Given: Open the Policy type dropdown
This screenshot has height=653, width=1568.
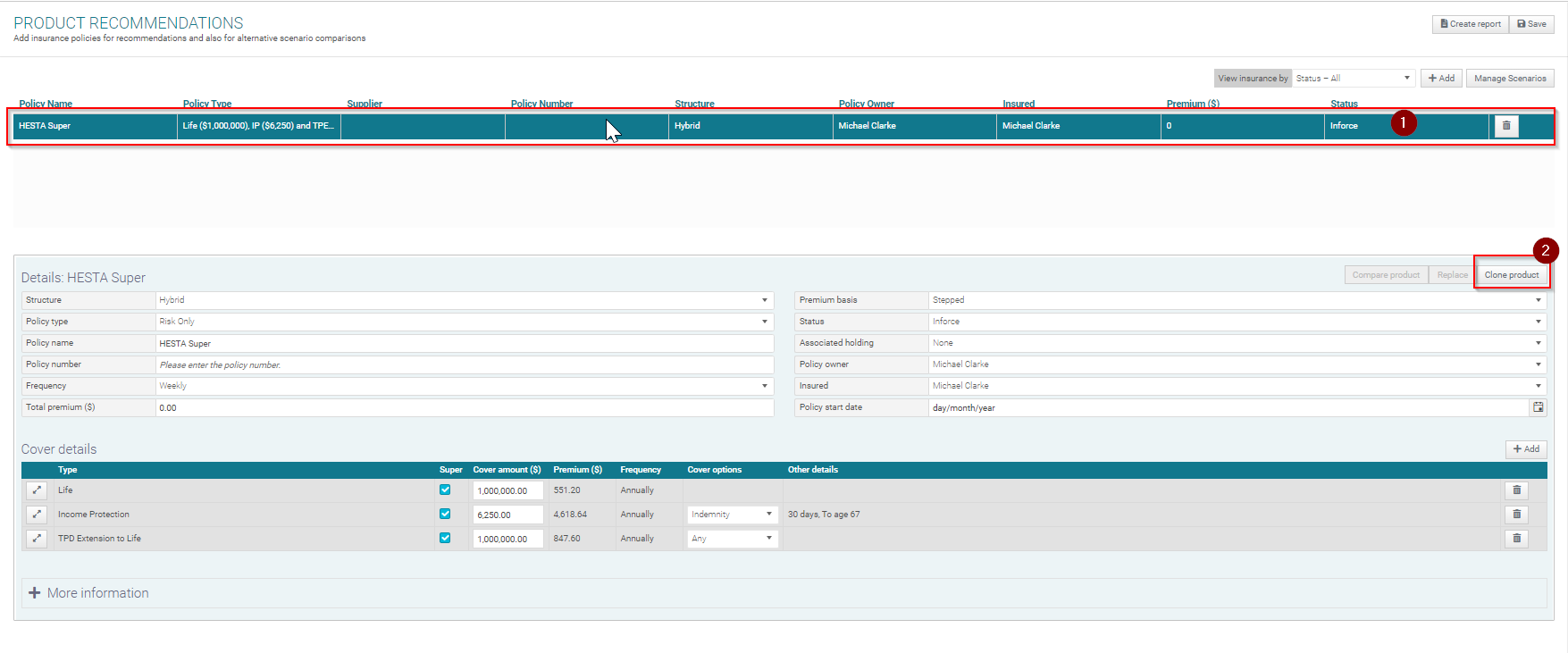Looking at the screenshot, I should 465,322.
